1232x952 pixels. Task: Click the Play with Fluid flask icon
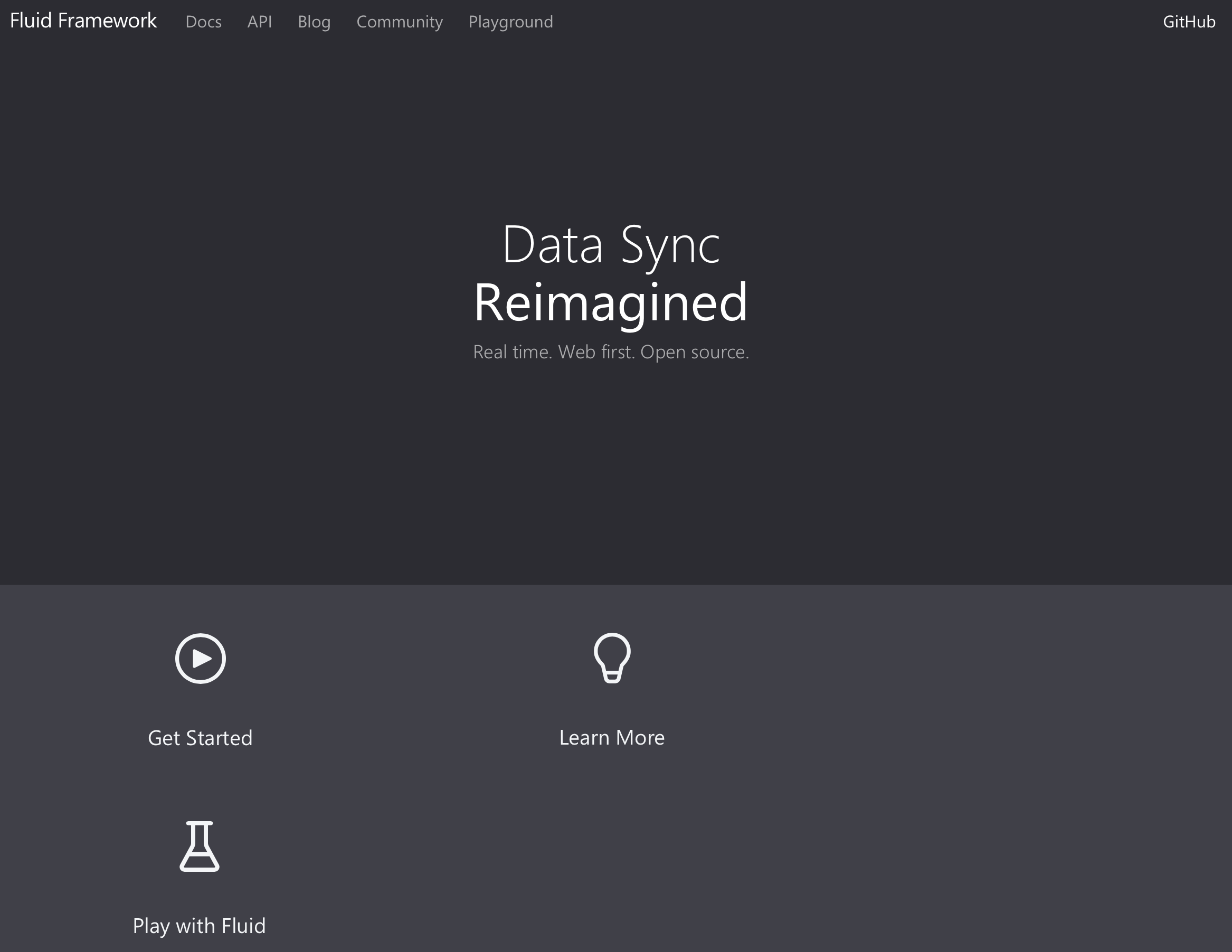[x=200, y=846]
